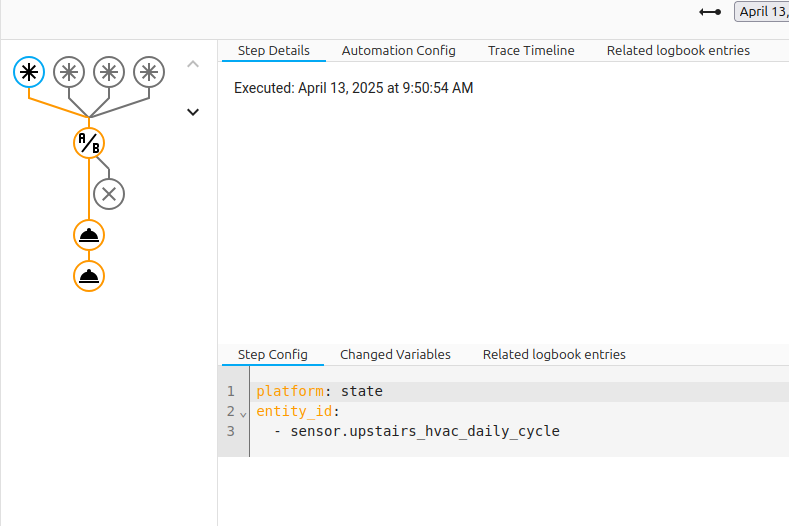
Task: Select the A/B choose condition node
Action: click(x=89, y=143)
